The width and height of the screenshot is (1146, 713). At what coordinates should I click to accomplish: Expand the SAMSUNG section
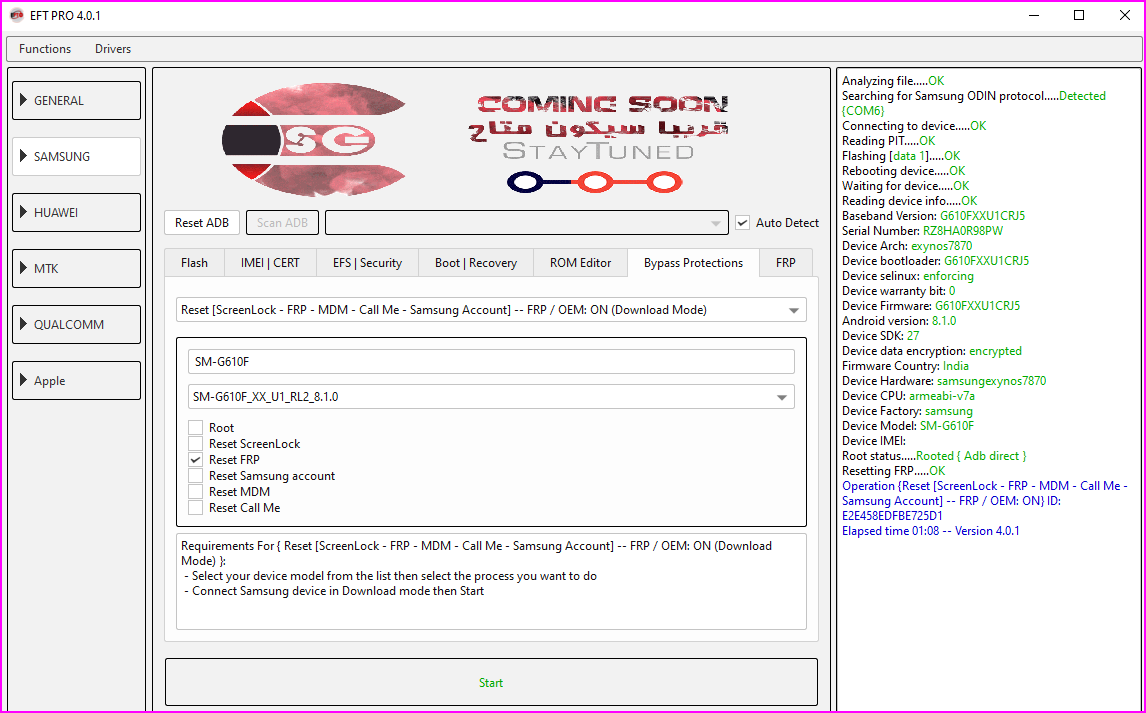(x=76, y=156)
